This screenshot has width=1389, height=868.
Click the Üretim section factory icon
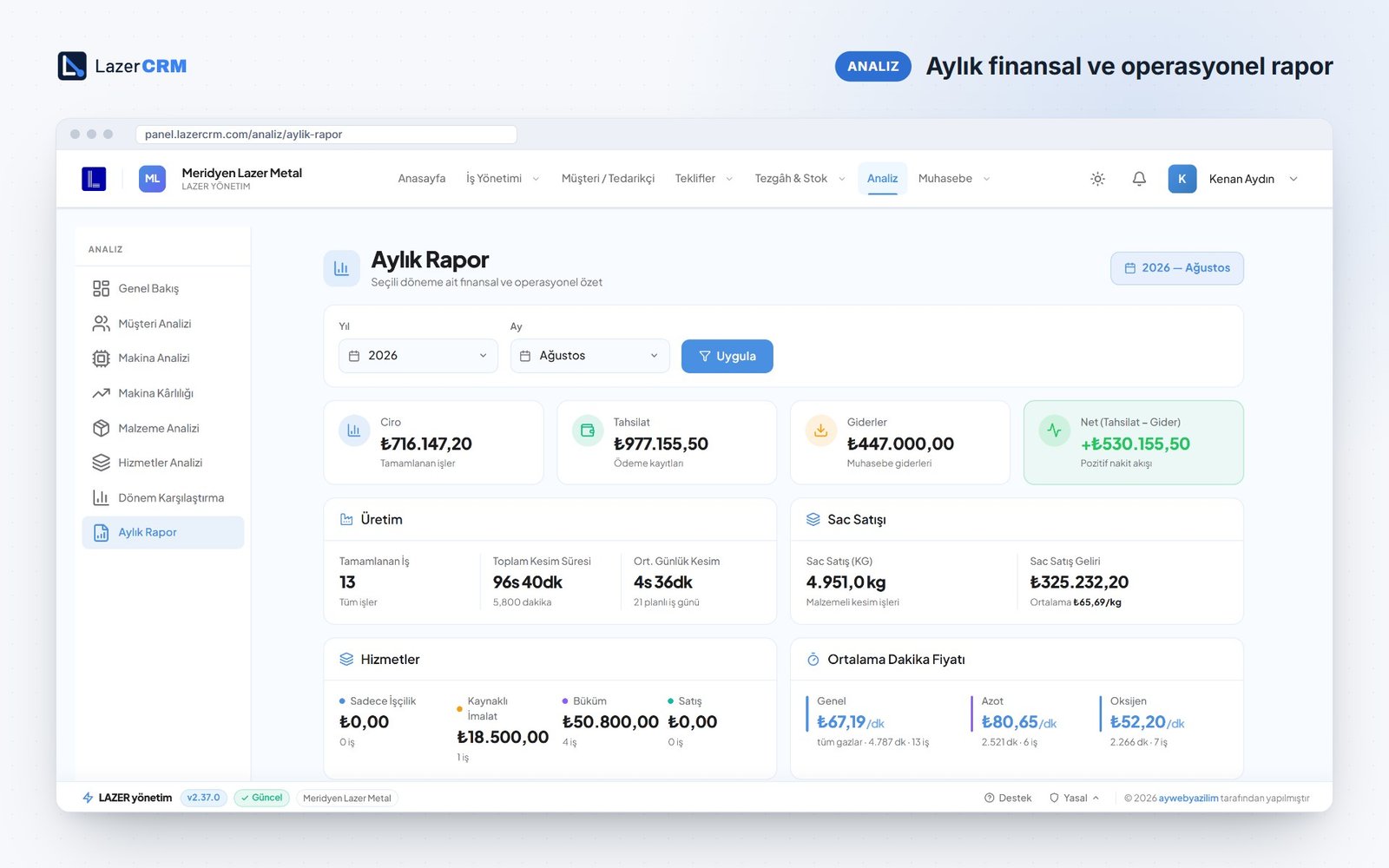pos(346,519)
